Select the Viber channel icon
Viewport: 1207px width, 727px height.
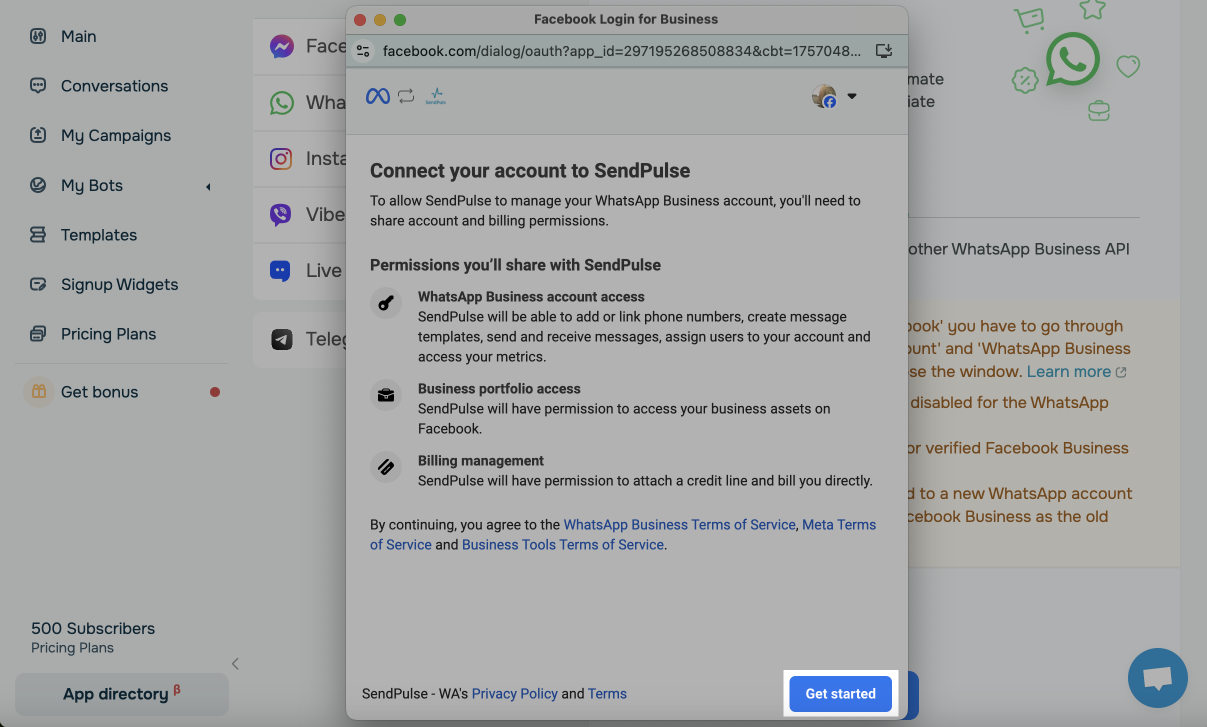pos(281,214)
